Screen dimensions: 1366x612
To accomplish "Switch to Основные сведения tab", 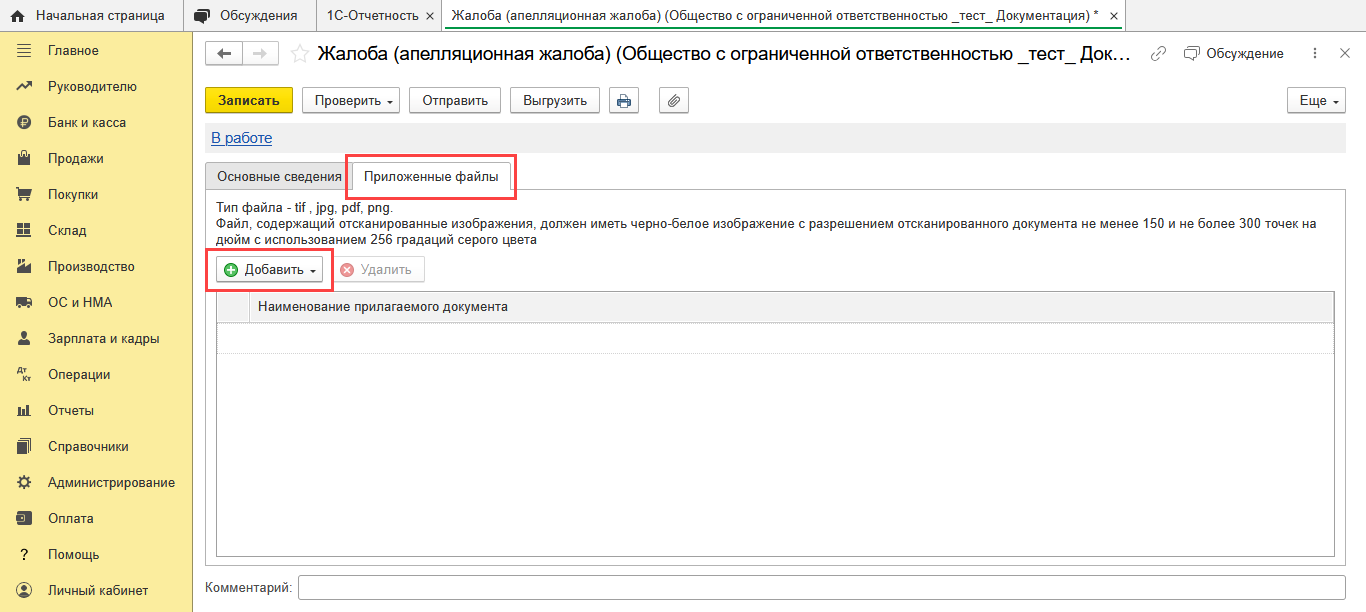I will click(x=279, y=176).
